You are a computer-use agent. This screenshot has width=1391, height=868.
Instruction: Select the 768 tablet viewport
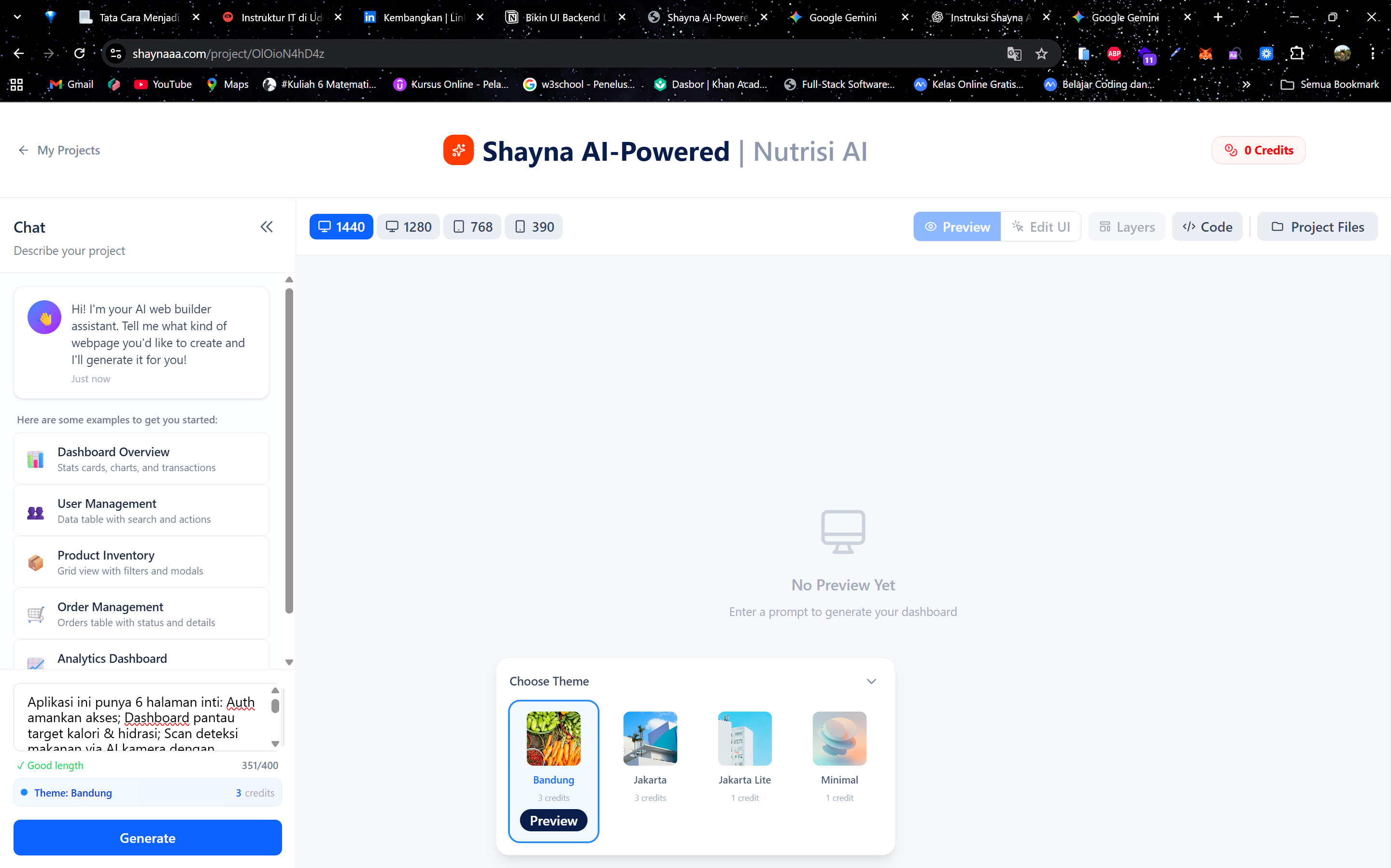471,226
